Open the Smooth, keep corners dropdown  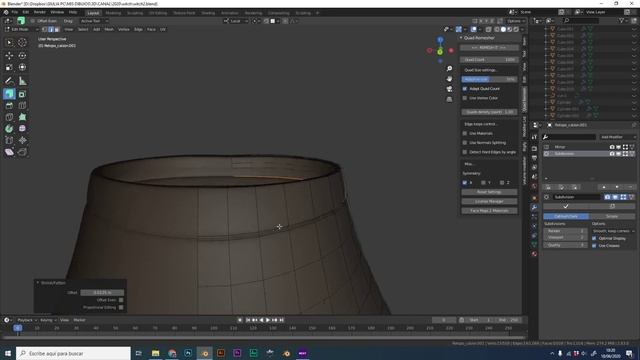click(x=613, y=231)
